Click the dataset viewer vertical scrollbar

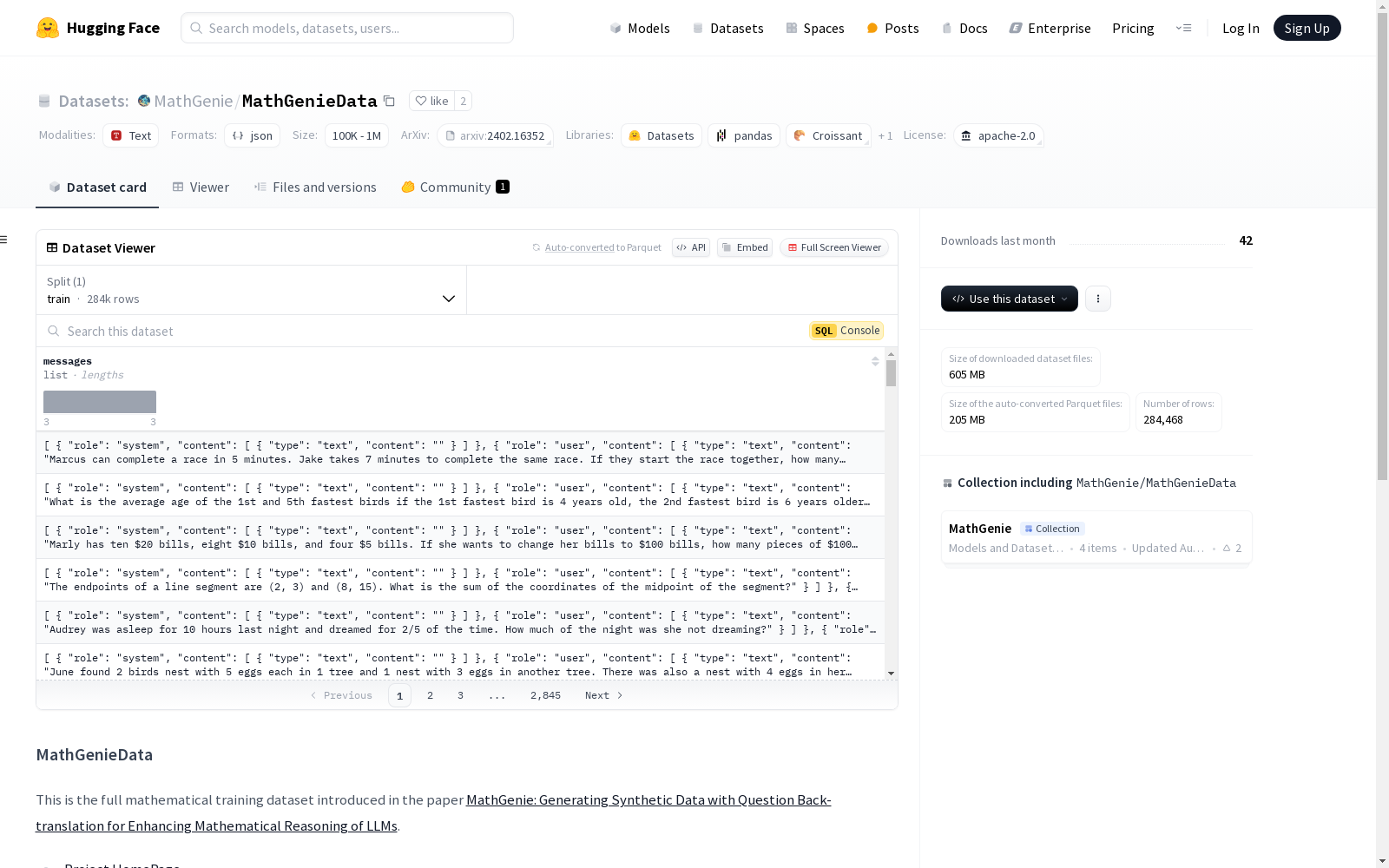(x=891, y=373)
